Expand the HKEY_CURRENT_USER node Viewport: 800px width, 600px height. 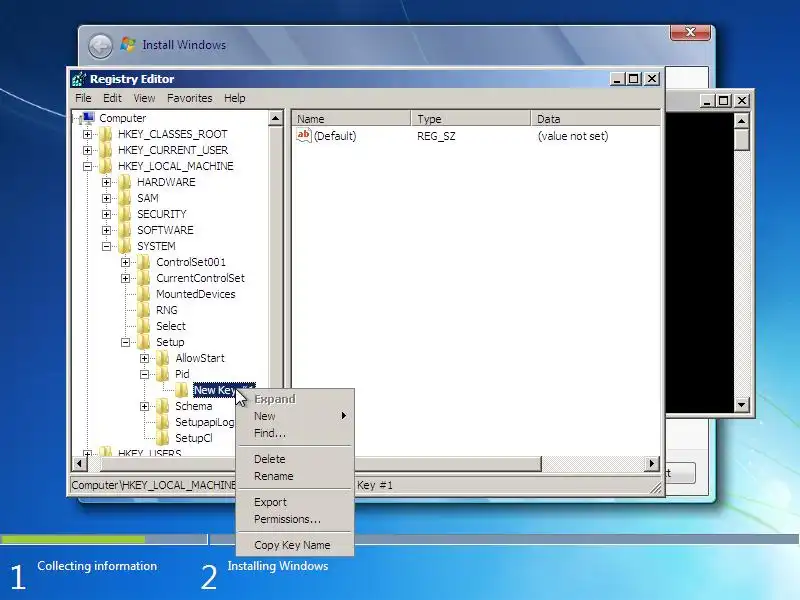[x=88, y=150]
